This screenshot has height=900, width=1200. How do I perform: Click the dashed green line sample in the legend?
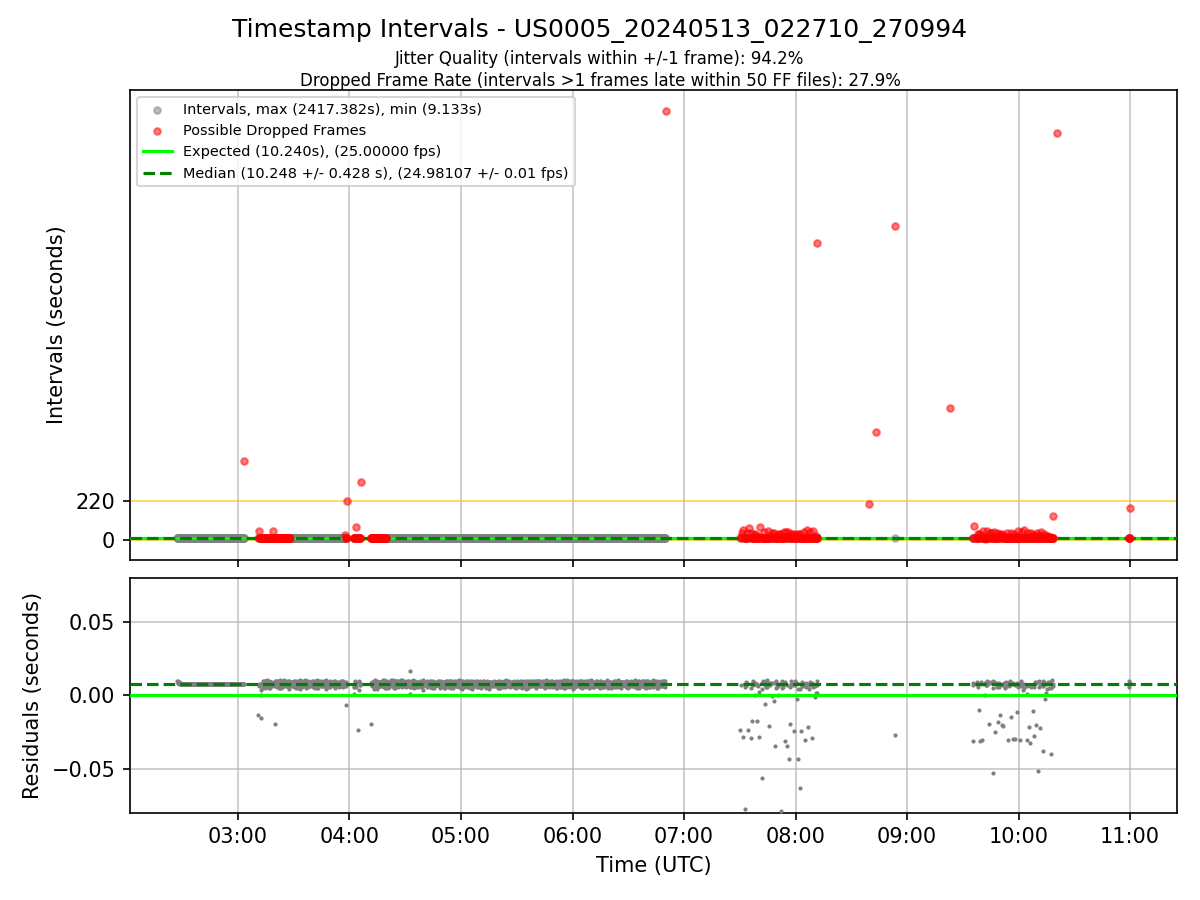tap(157, 173)
